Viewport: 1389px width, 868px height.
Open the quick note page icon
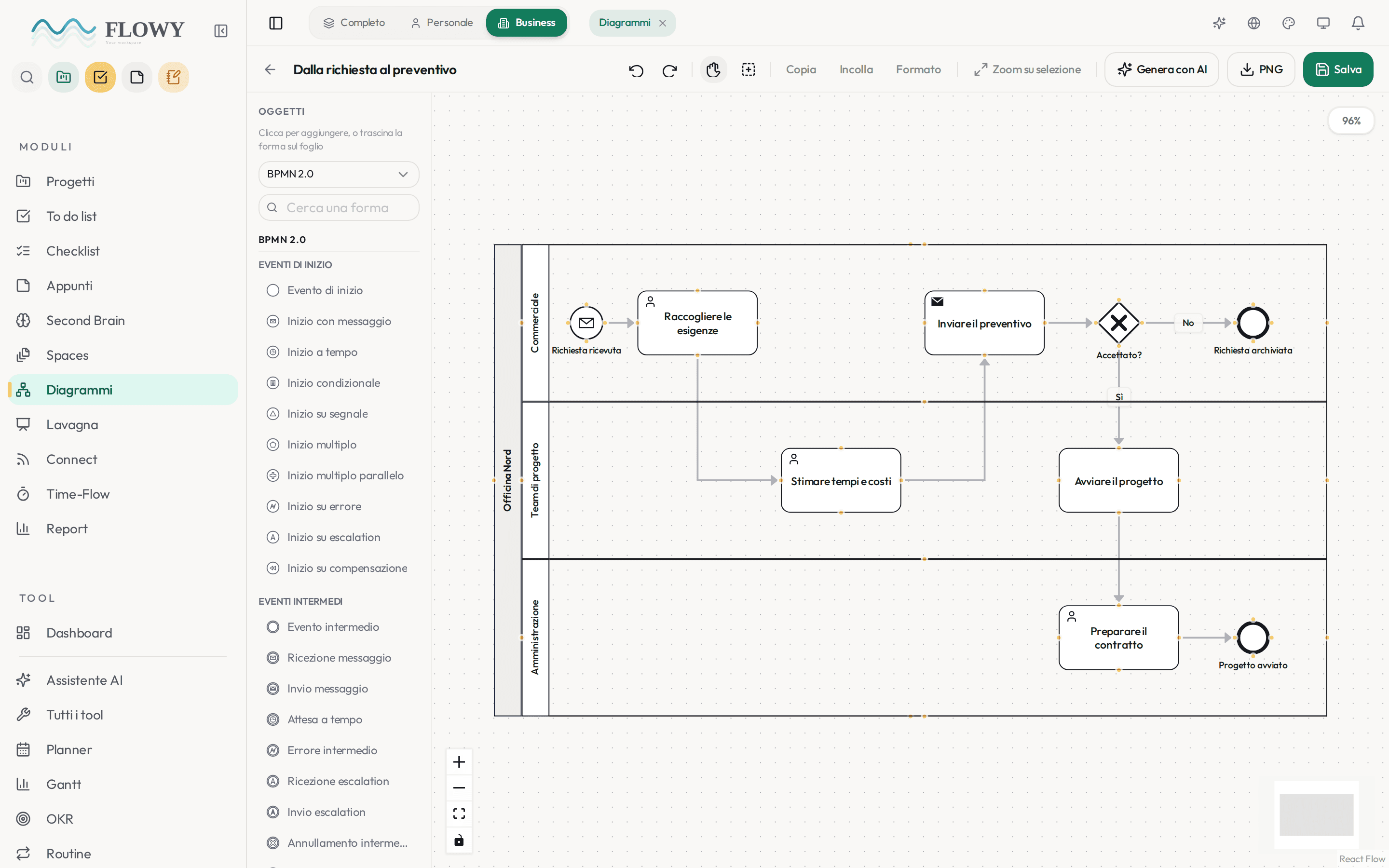coord(137,77)
